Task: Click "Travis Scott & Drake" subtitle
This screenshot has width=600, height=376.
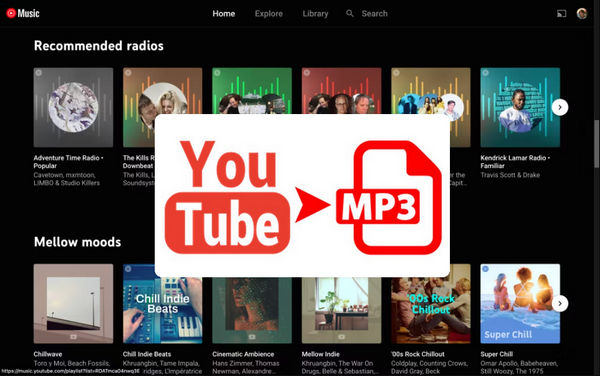Action: [x=510, y=175]
